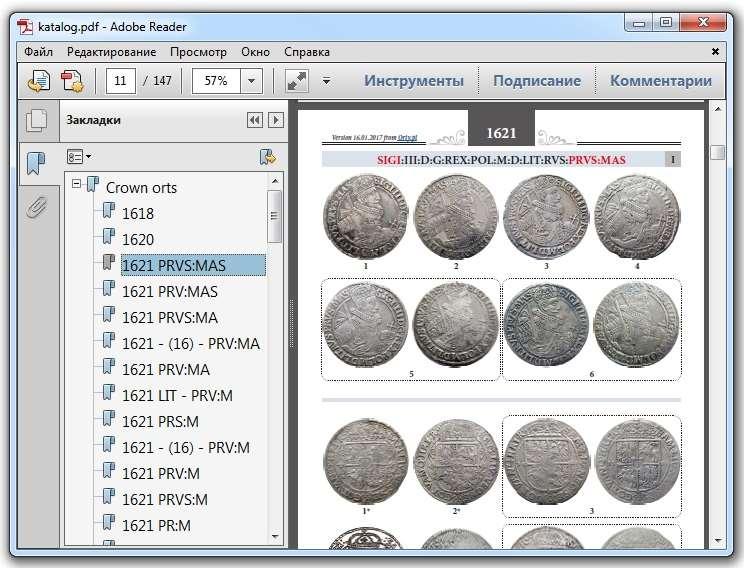The height and width of the screenshot is (568, 744).
Task: Maximize the Adobe Reader window
Action: (666, 23)
